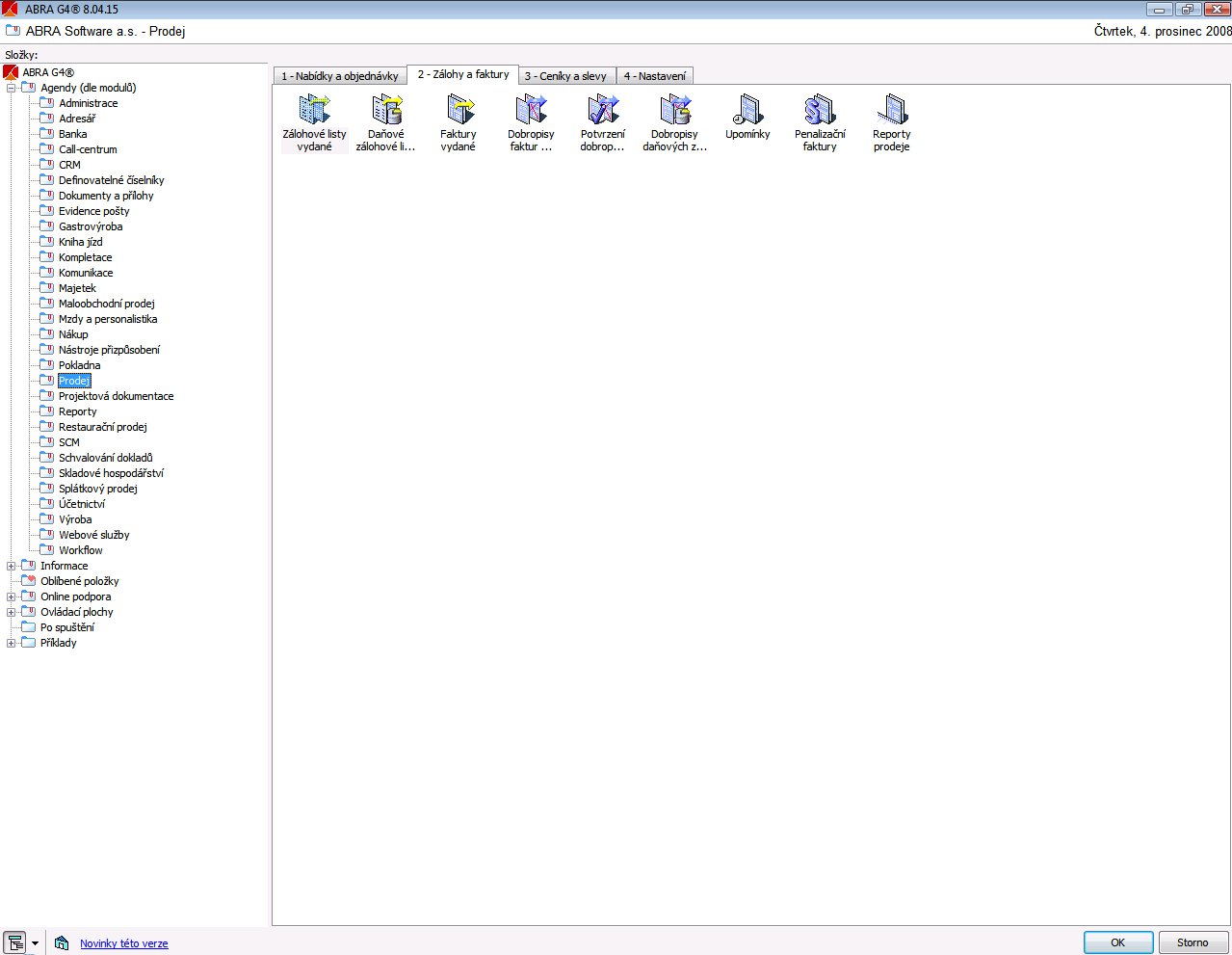Open the Penalizační faktury icon
The height and width of the screenshot is (955, 1232).
tap(820, 110)
